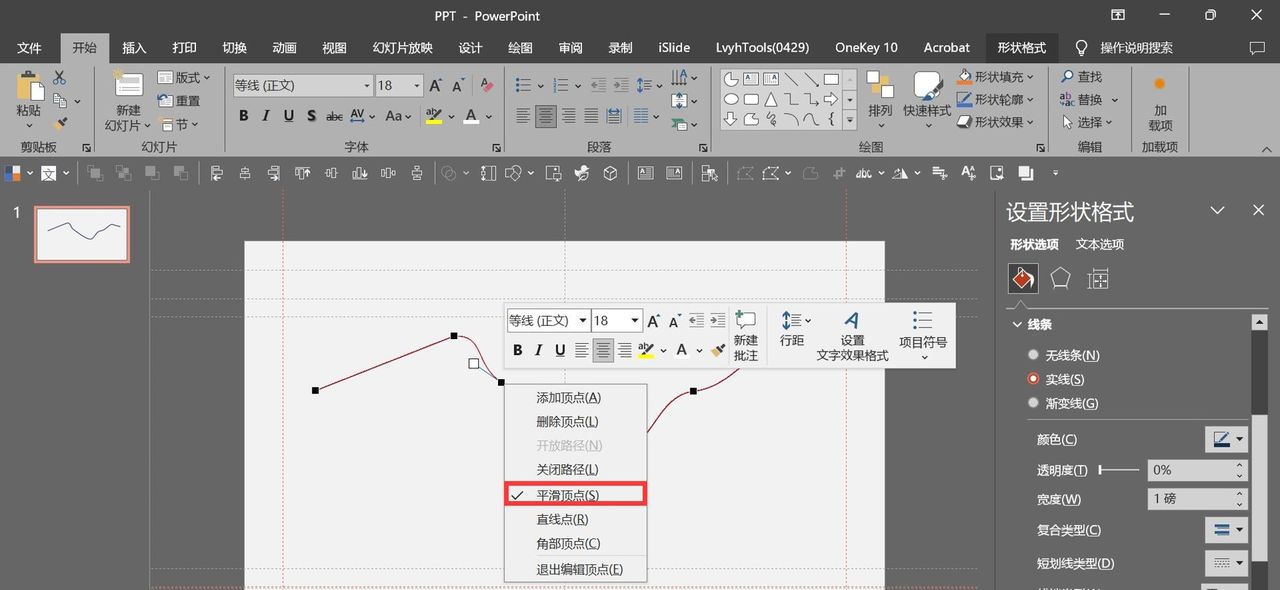This screenshot has height=590, width=1280.
Task: Select the slide 1 thumbnail
Action: [82, 234]
